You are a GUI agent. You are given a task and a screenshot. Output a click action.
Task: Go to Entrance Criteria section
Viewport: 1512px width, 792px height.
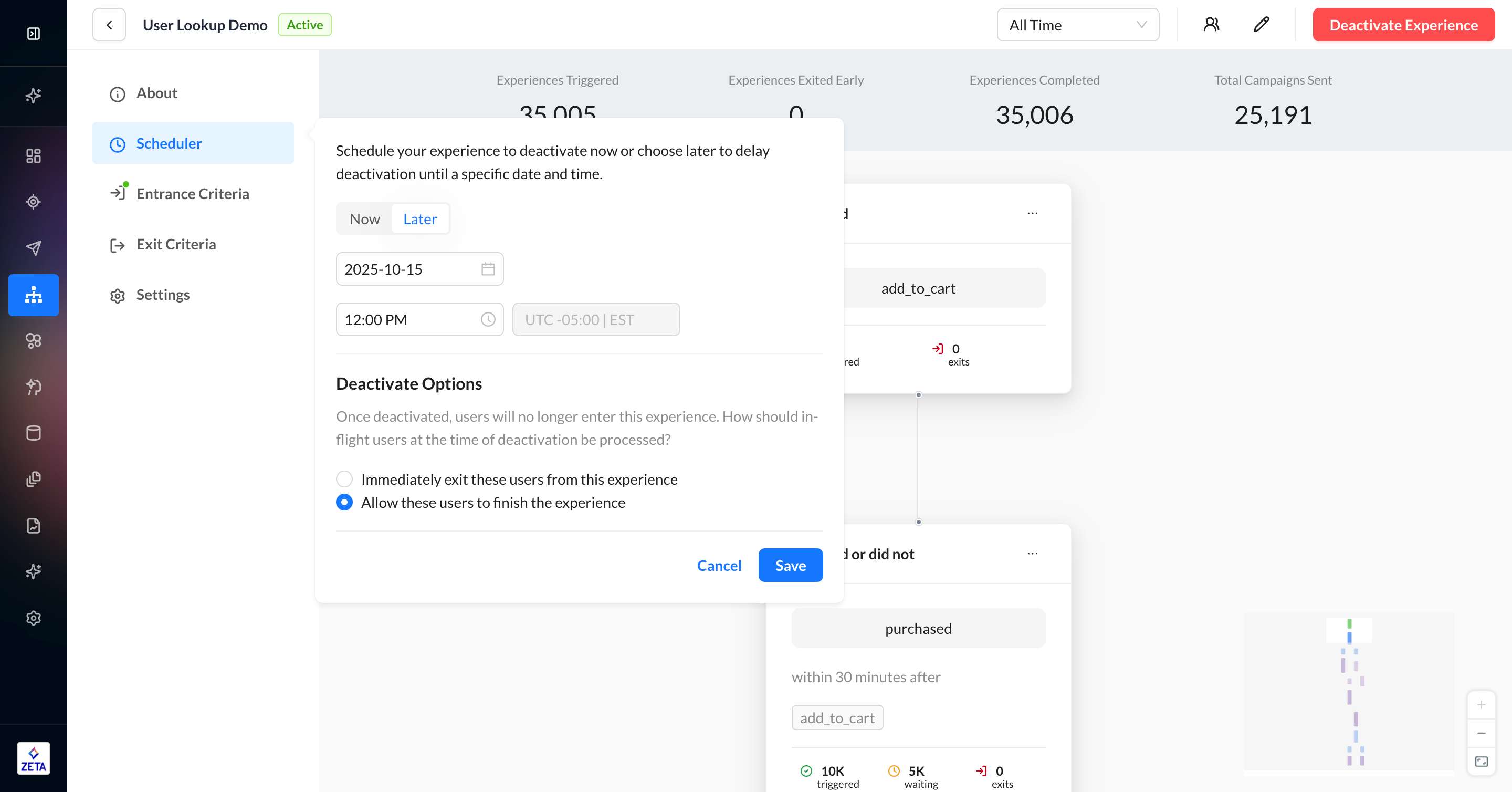pos(193,194)
